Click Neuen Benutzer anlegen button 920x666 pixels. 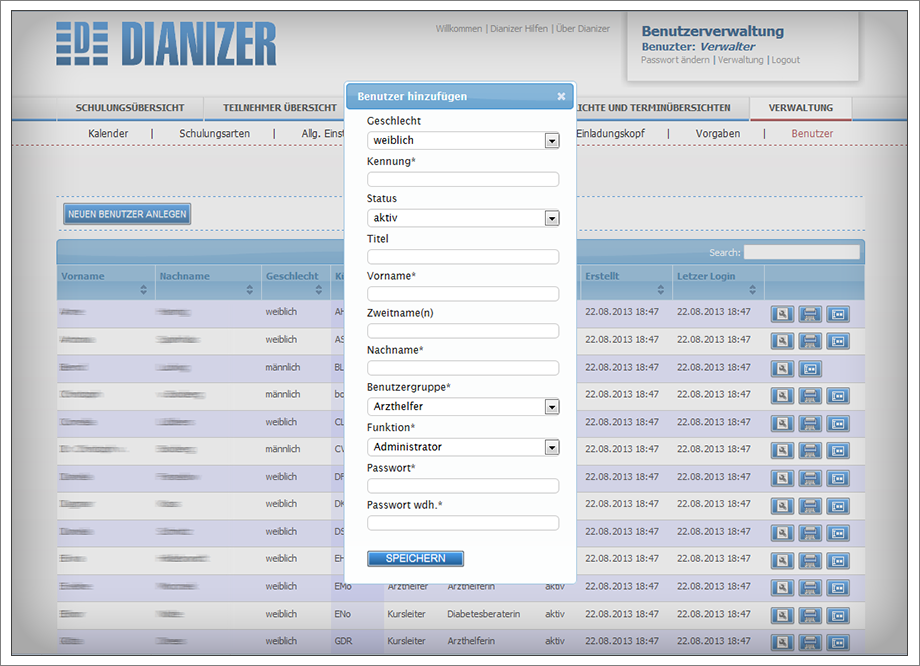point(127,214)
